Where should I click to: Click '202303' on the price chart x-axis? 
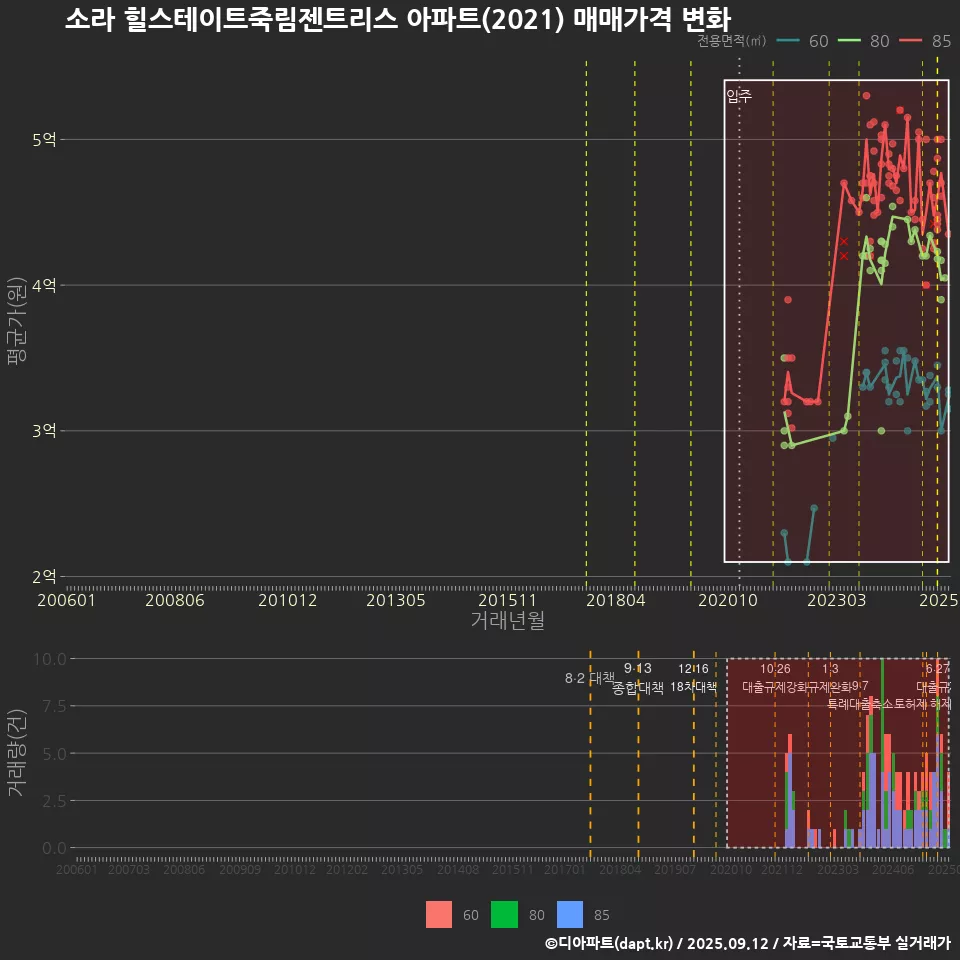click(x=836, y=600)
